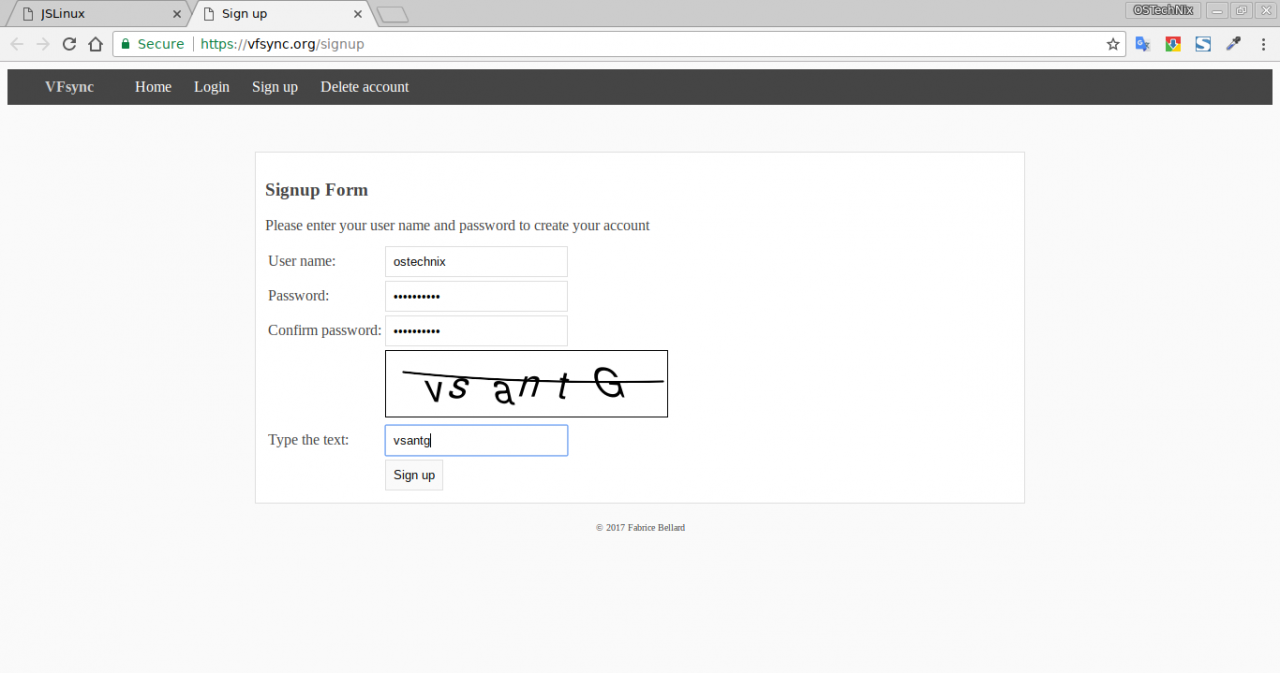Click the multicolored Chrome extension icon
The height and width of the screenshot is (673, 1280).
[1173, 44]
